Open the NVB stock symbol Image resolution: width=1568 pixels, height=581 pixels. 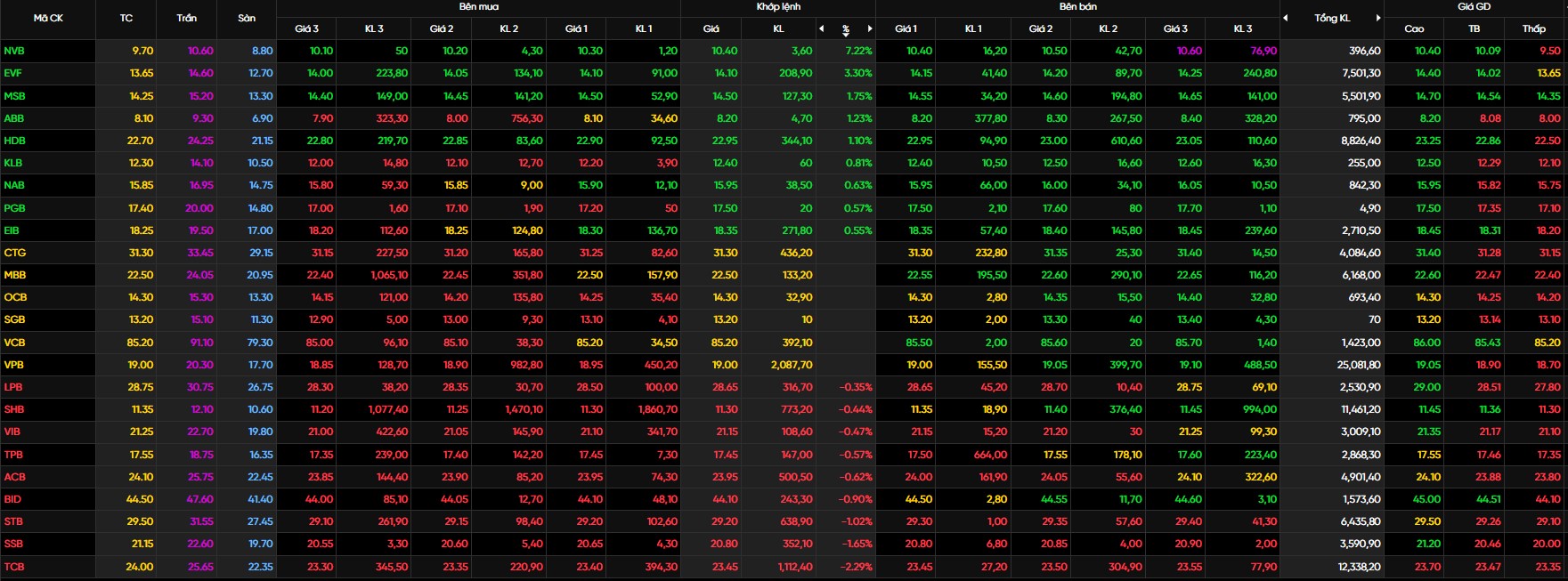(14, 51)
